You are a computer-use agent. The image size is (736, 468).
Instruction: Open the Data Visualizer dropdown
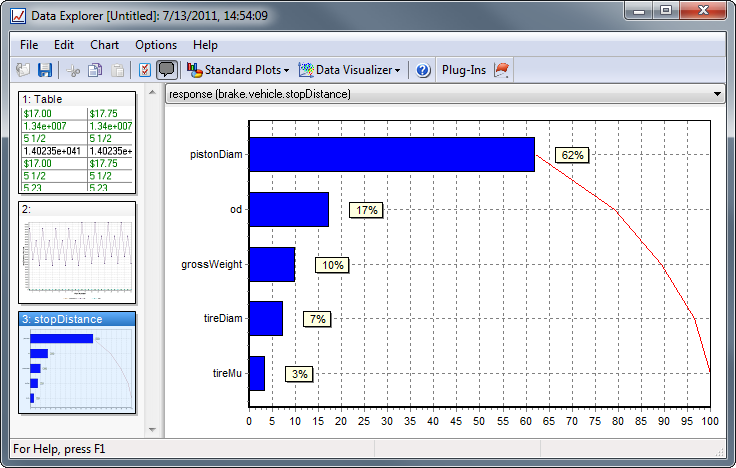click(350, 70)
